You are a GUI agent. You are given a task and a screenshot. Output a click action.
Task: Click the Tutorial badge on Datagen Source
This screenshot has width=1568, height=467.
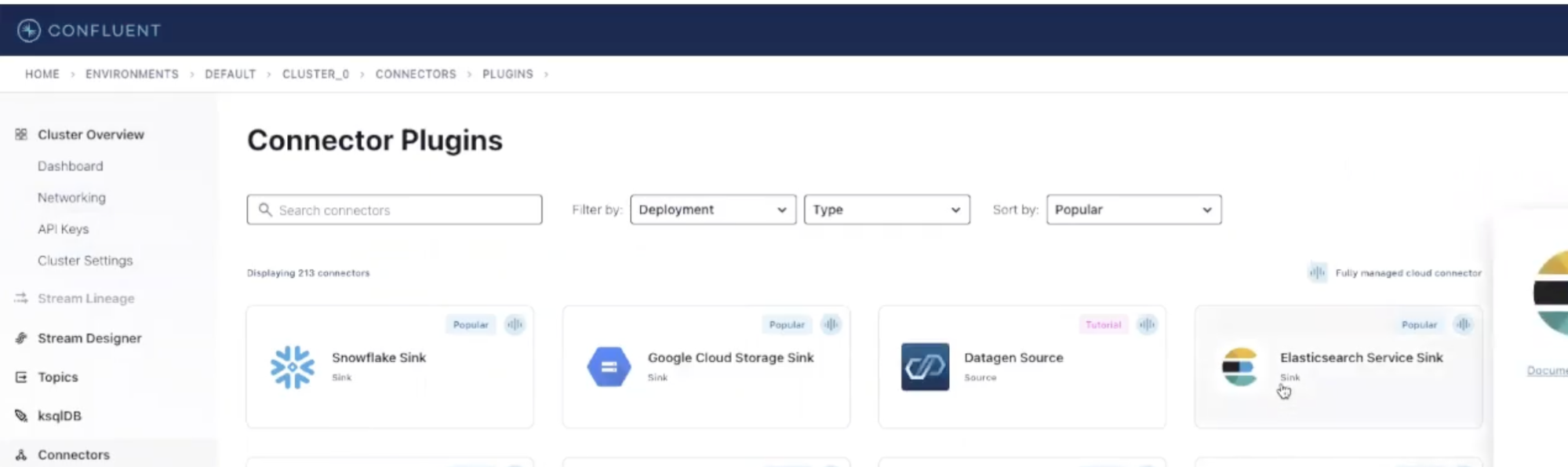coord(1104,324)
